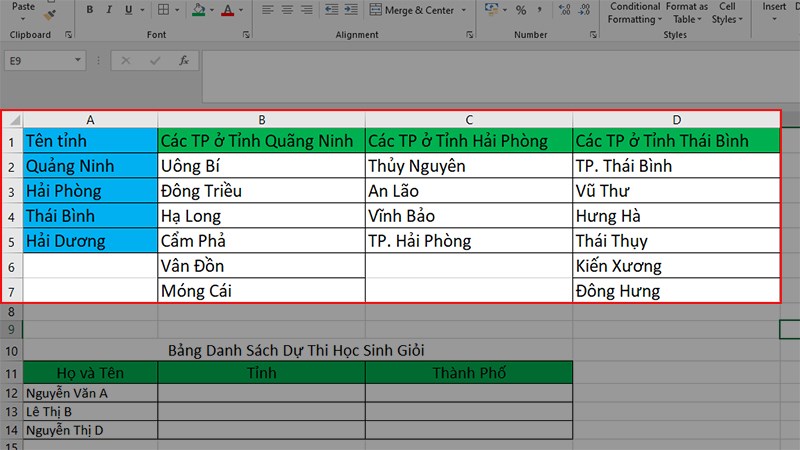
Task: Select header 'Các TP ở Tỉnh Quãng Ninh'
Action: point(262,140)
